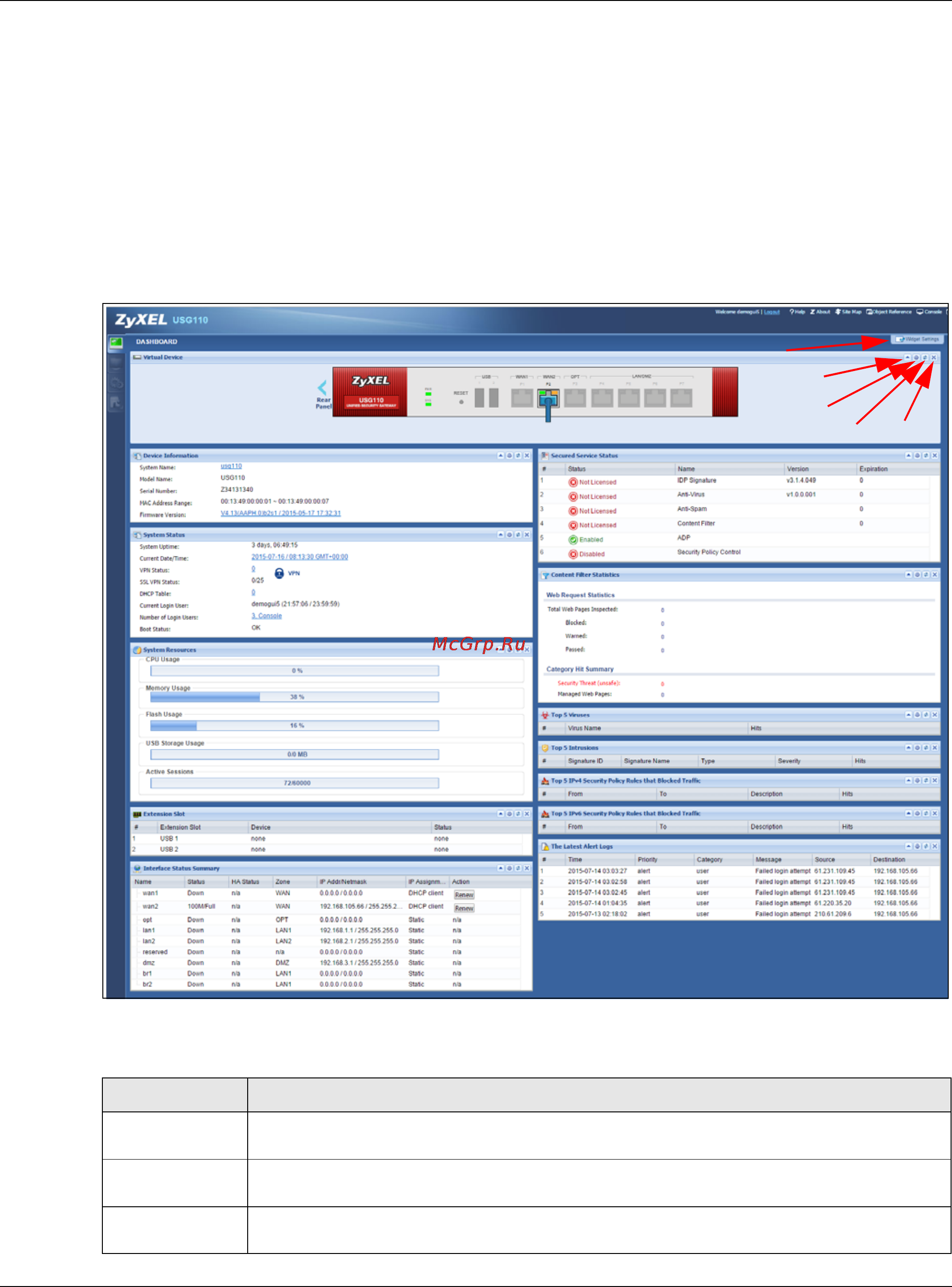Refresh the Virtual Device widget now

coord(924,357)
